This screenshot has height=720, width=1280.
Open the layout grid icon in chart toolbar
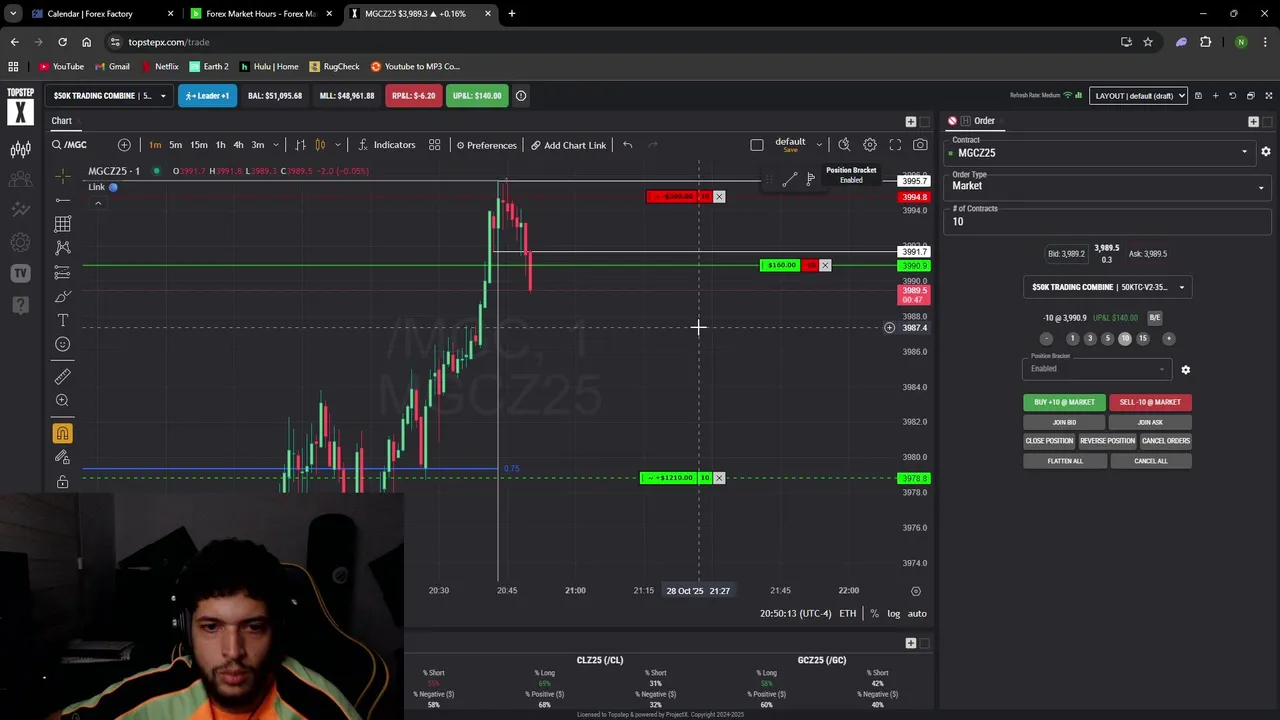pos(434,145)
